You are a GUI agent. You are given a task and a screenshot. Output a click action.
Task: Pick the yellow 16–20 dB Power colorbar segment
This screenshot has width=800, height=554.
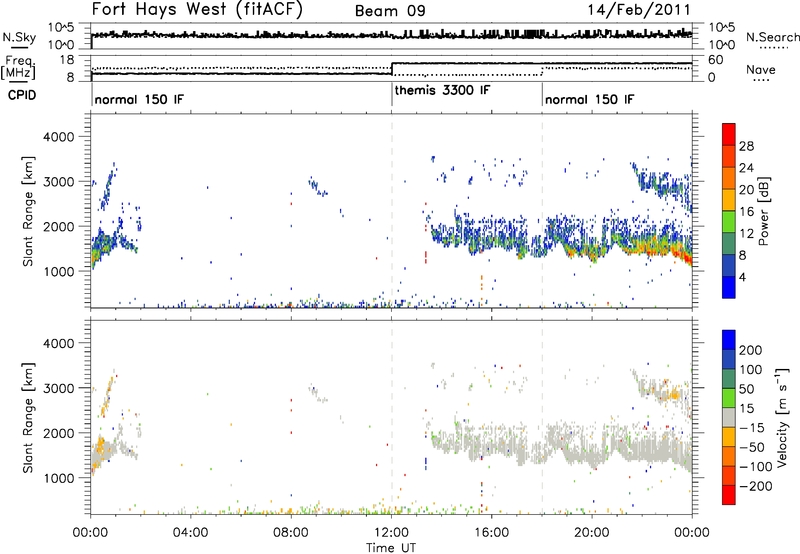coord(729,199)
